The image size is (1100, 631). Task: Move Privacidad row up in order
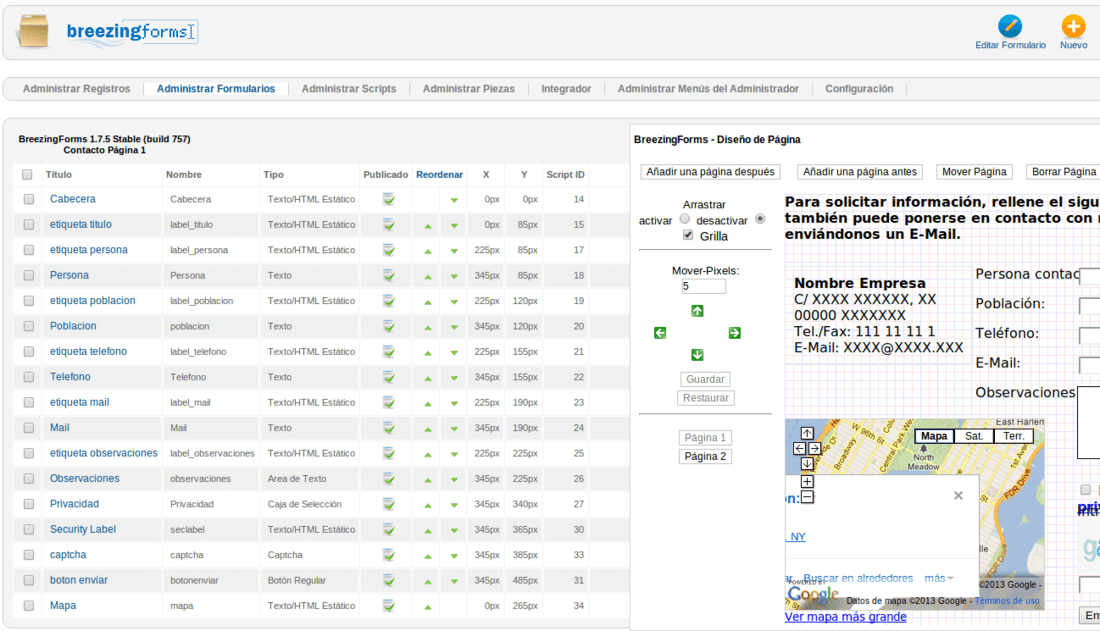428,505
